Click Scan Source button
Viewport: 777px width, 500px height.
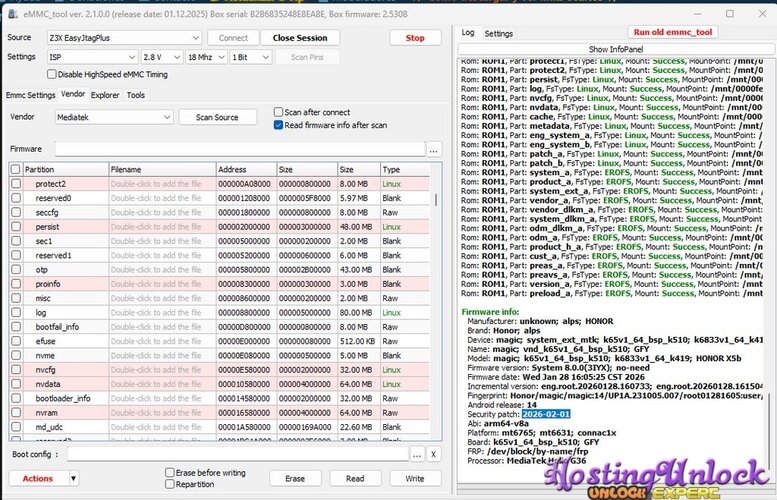[x=217, y=117]
